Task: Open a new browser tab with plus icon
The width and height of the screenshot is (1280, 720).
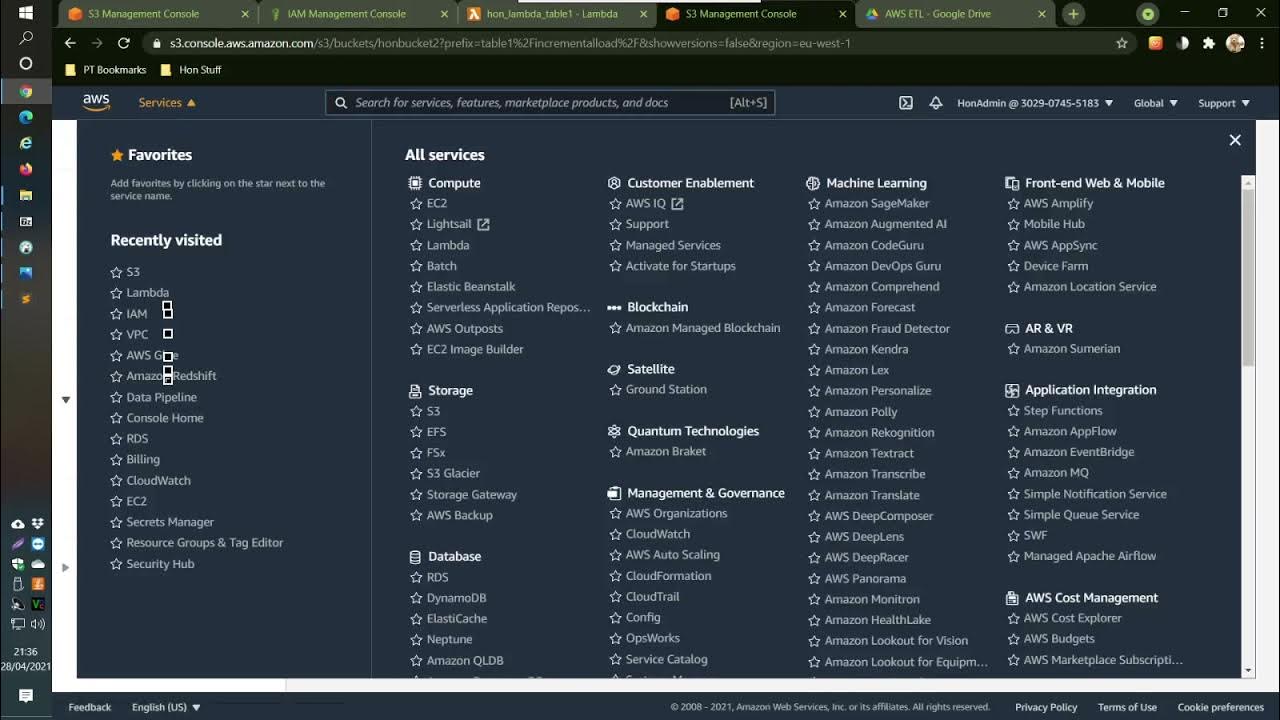Action: tap(1073, 14)
